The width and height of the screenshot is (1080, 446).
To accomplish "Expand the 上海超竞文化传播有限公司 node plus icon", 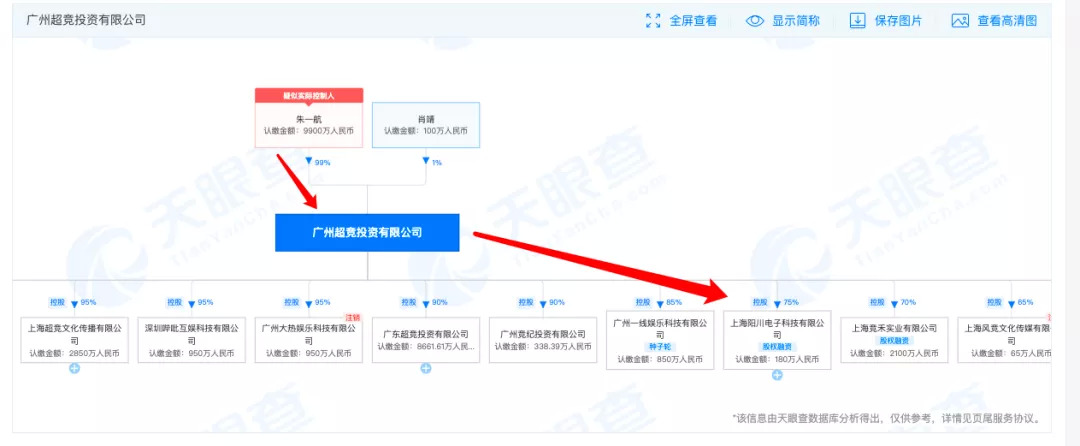I will [x=74, y=368].
